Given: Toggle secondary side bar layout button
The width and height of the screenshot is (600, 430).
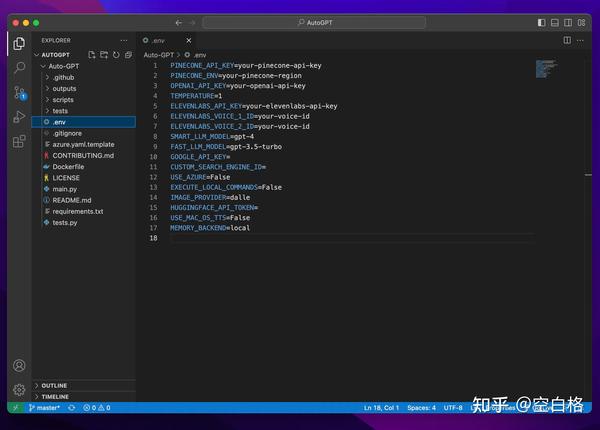Looking at the screenshot, I should coord(568,23).
